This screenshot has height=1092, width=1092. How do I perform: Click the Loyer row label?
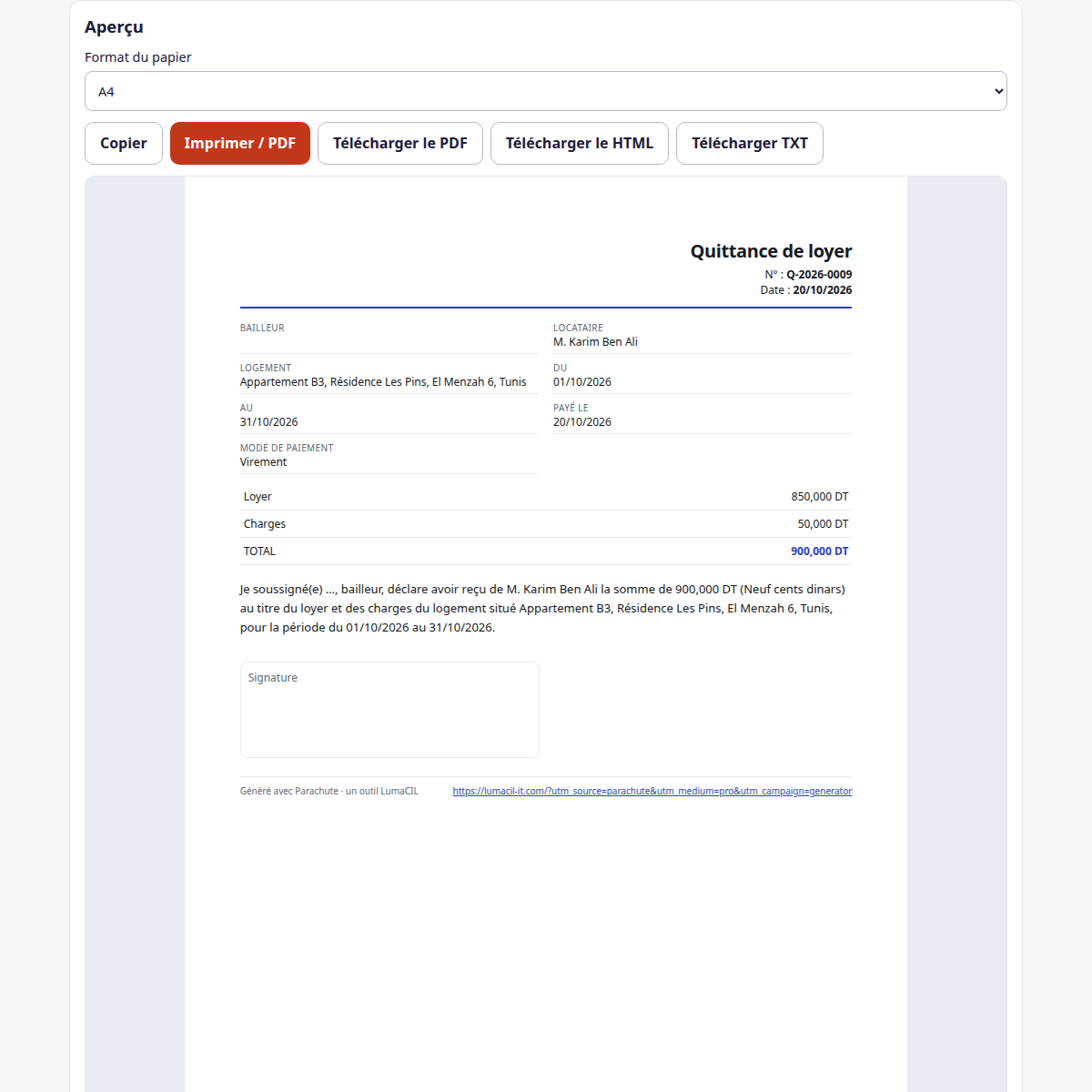pos(258,497)
